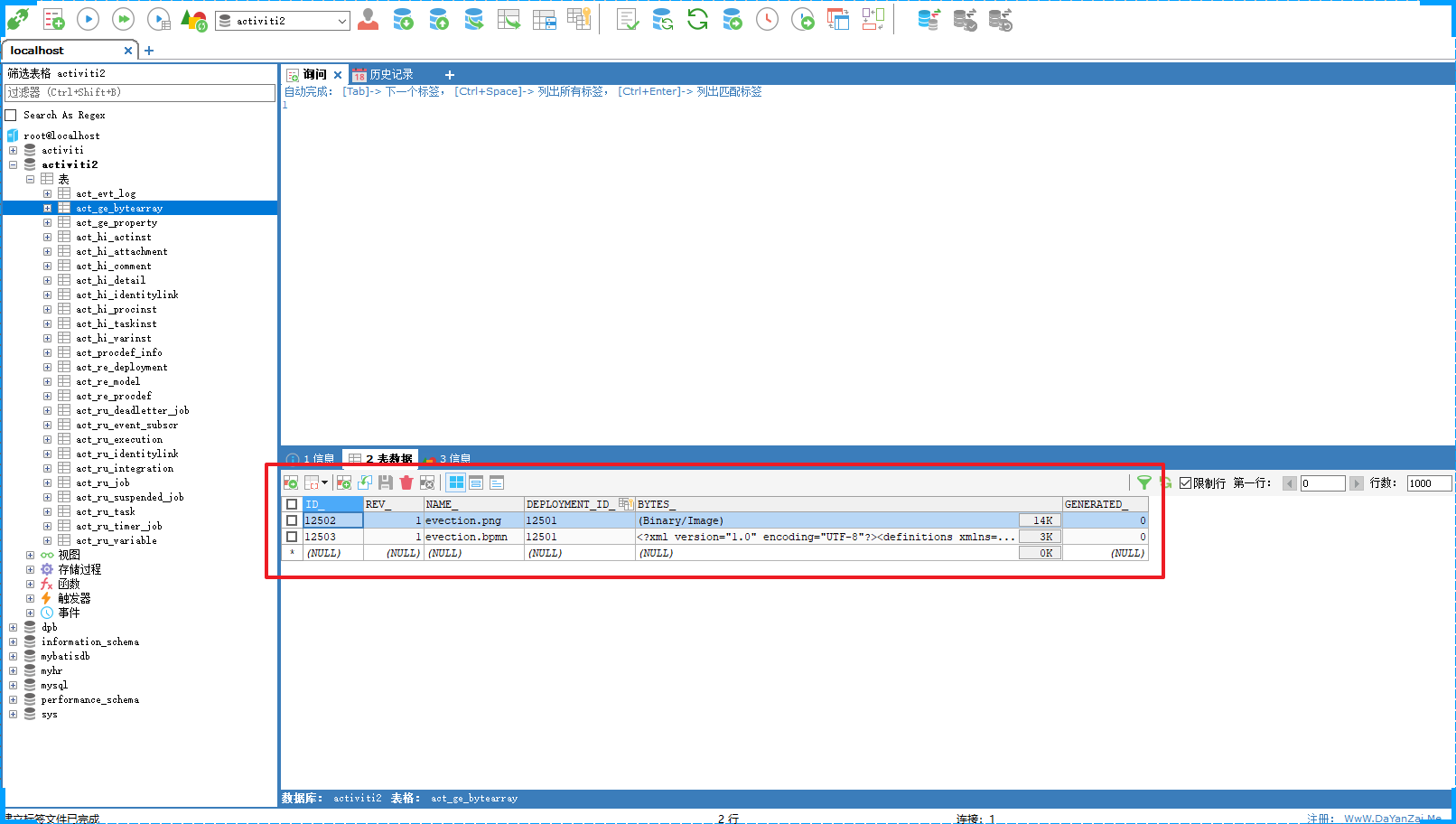Expand the act_evt_log table node

(47, 193)
